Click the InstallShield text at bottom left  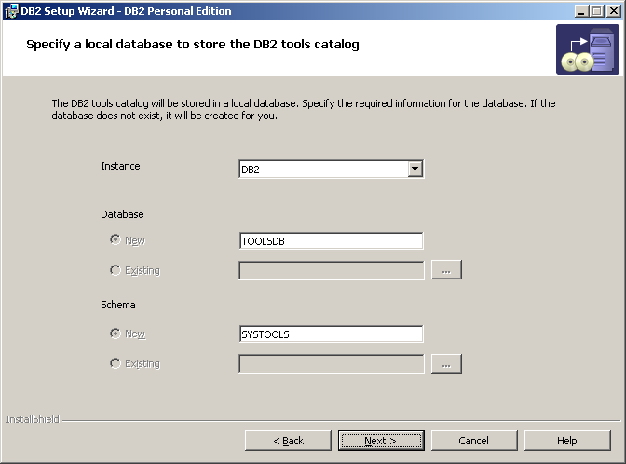[33, 419]
